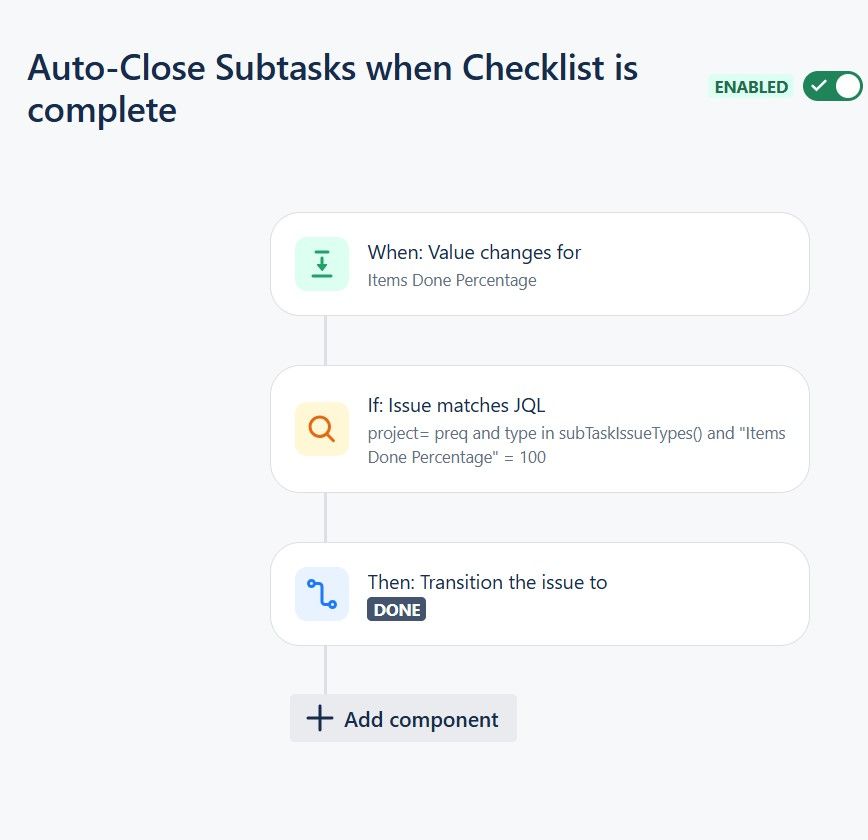Expand the If: Issue matches JQL condition
868x840 pixels.
tap(540, 430)
